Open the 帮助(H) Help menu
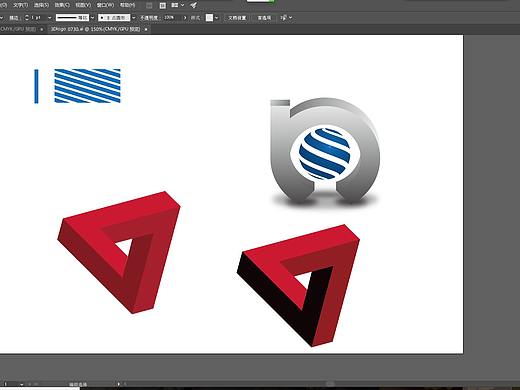The width and height of the screenshot is (520, 390). (127, 5)
